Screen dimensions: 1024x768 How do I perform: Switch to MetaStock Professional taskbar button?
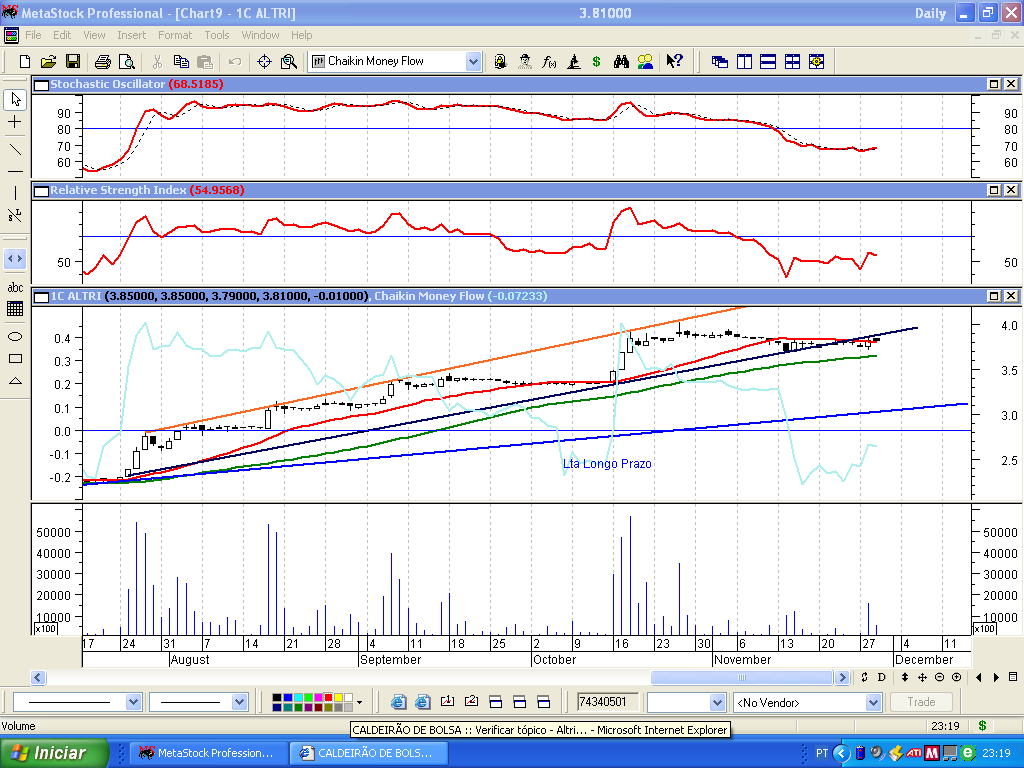pos(209,753)
